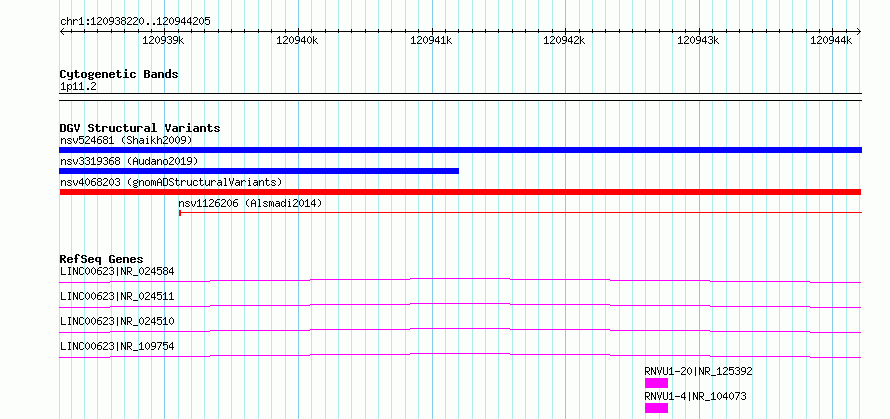This screenshot has width=890, height=419.
Task: Click the 120941k ruler tick label
Action: click(431, 40)
